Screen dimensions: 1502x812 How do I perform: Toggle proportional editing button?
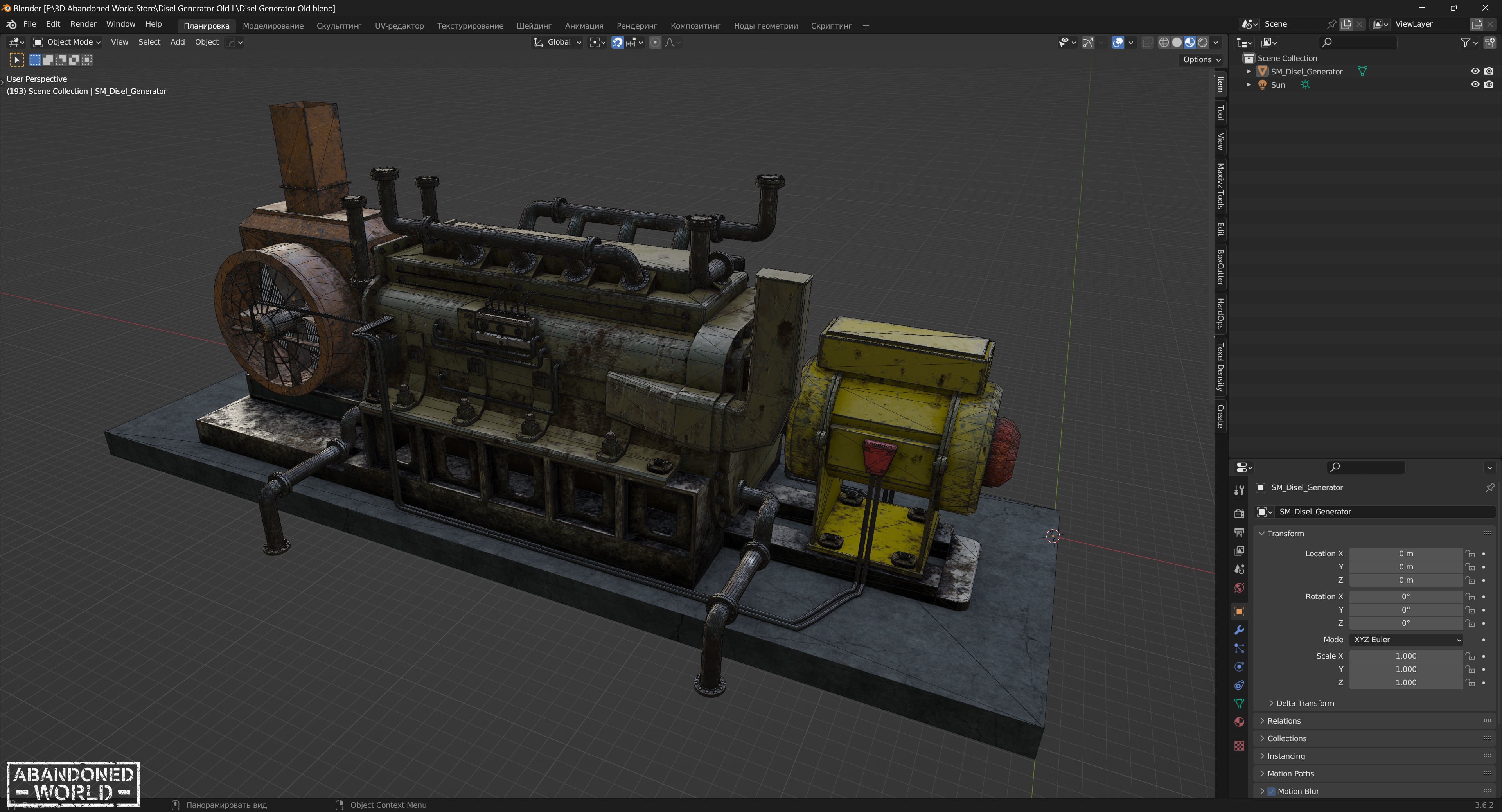[655, 42]
